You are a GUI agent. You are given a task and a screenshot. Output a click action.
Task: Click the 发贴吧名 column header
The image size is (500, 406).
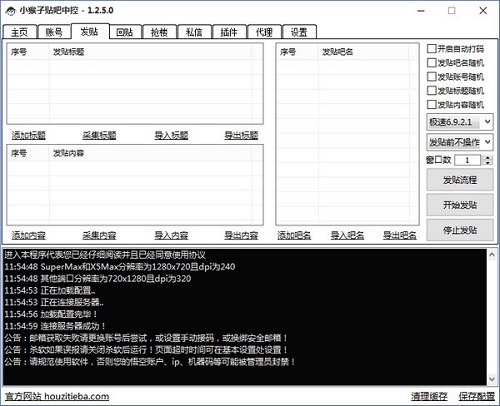[x=363, y=52]
